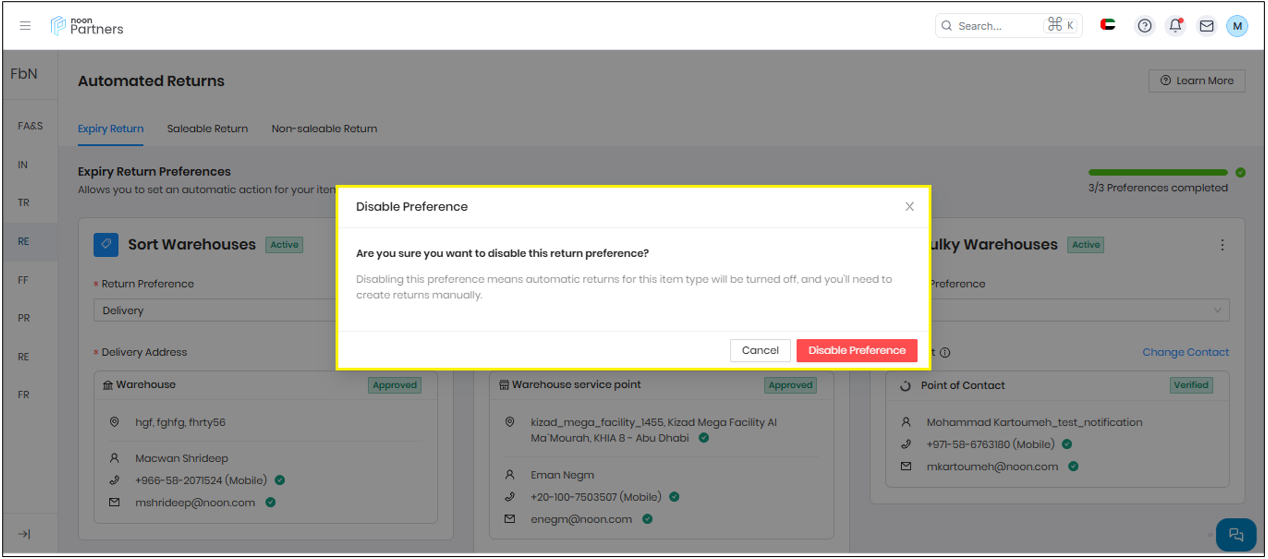The width and height of the screenshot is (1268, 559).
Task: Click the UAE flag country selector
Action: click(x=1108, y=25)
